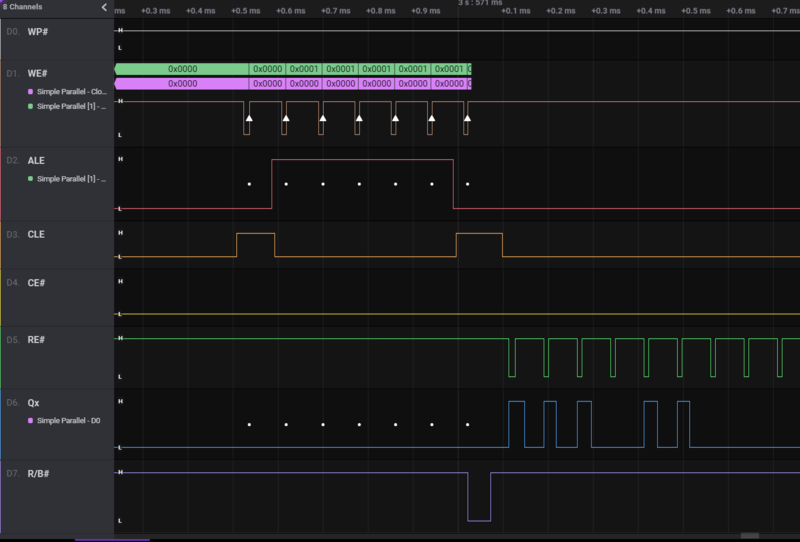Click the purple Simple Parallel - Clo... analyzer under WE#

[x=70, y=92]
